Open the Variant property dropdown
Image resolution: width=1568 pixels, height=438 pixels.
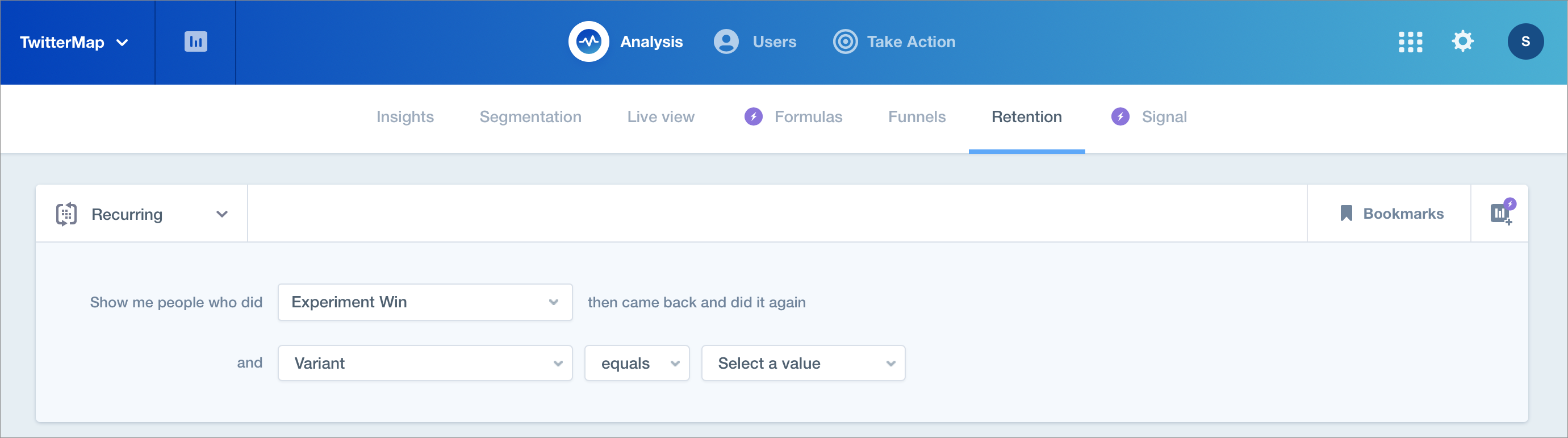425,363
